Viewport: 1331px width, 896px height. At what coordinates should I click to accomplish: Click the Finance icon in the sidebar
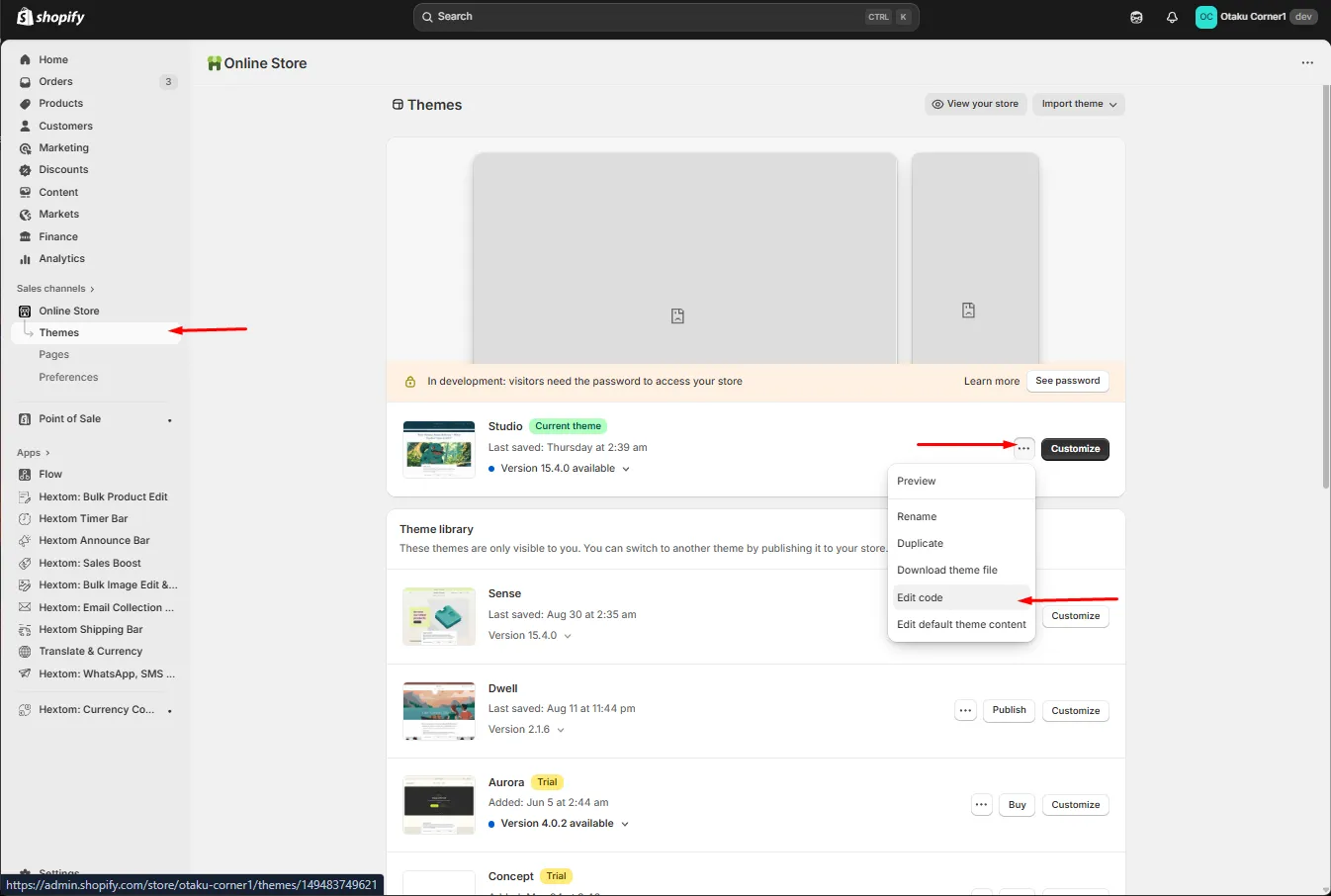(x=26, y=236)
